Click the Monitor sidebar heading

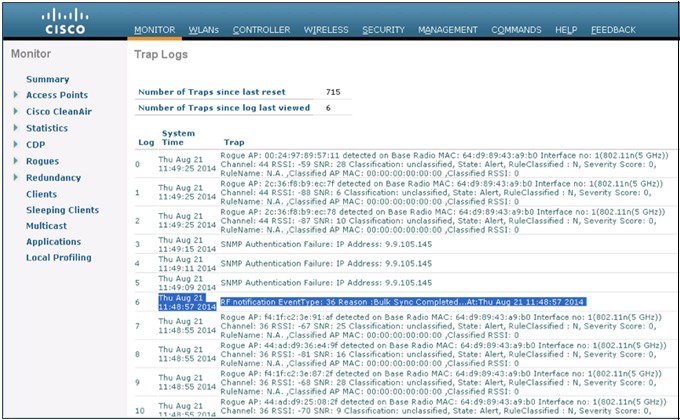click(31, 54)
